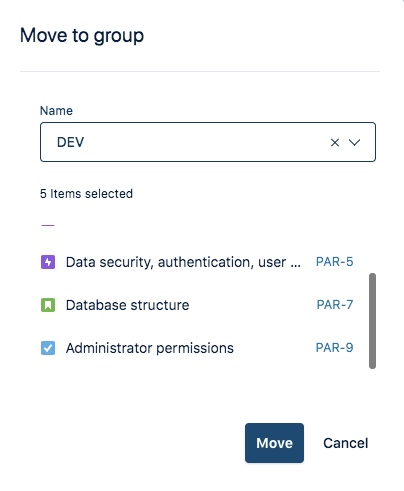Expand the Name dropdown chevron
Viewport: 404px width, 491px height.
coord(354,143)
